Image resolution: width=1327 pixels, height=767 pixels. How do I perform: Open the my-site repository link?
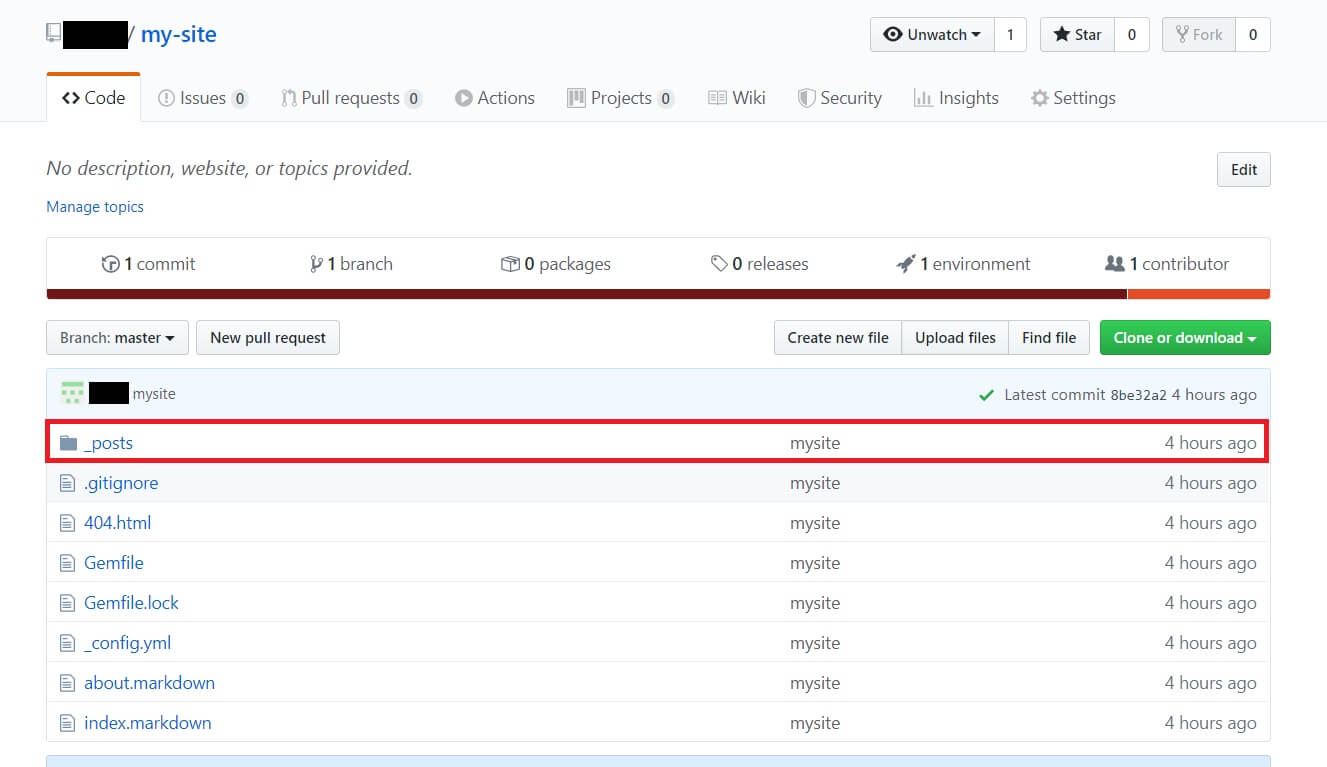(x=179, y=35)
